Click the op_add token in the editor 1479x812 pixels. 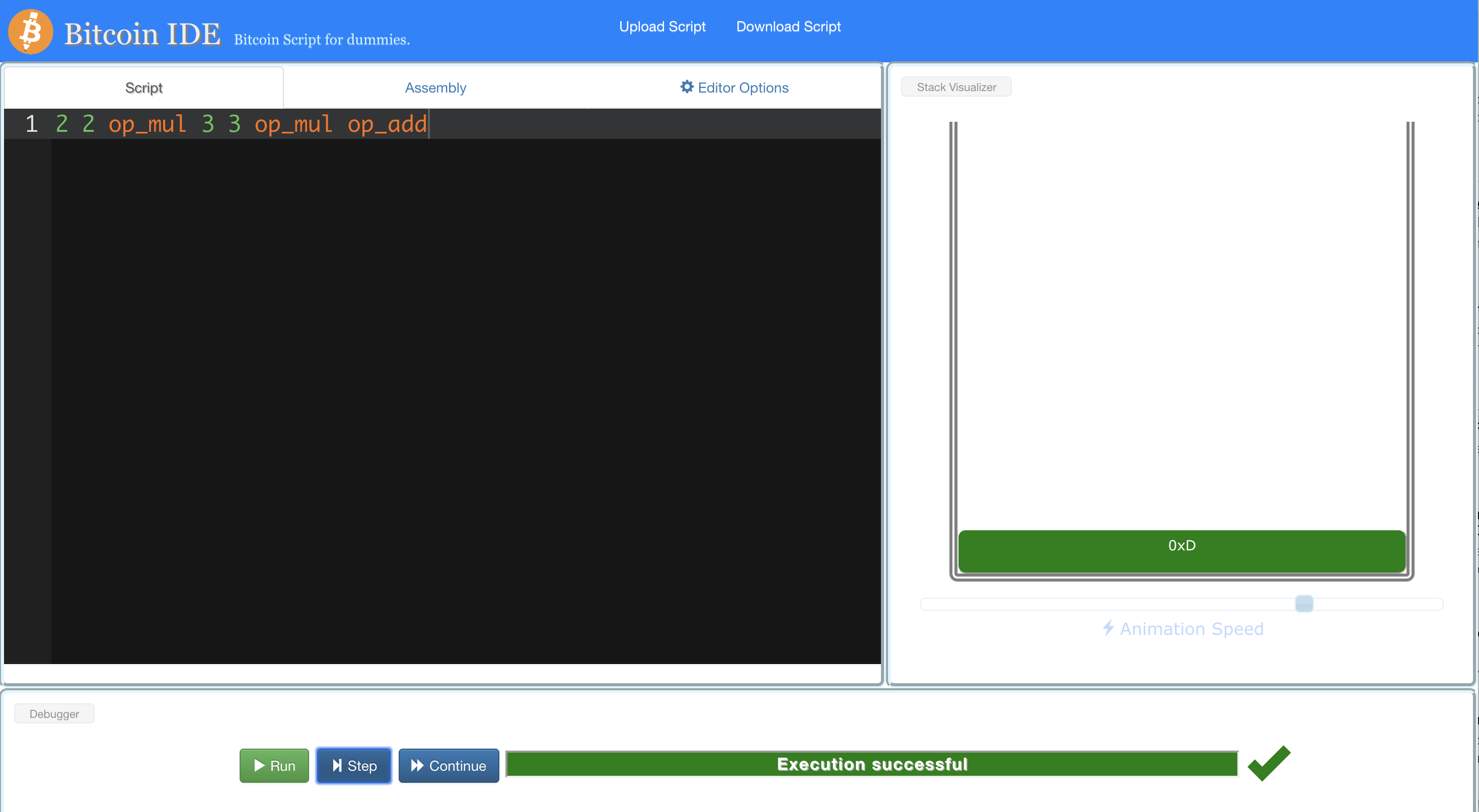[388, 124]
